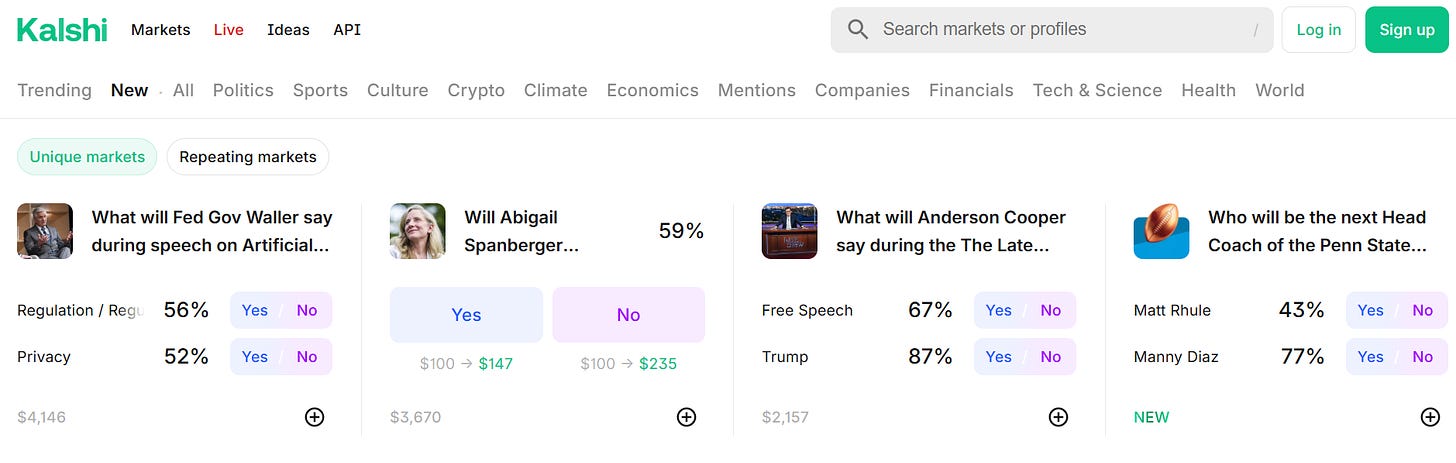Click the Sign up button
The width and height of the screenshot is (1456, 463).
click(1406, 30)
